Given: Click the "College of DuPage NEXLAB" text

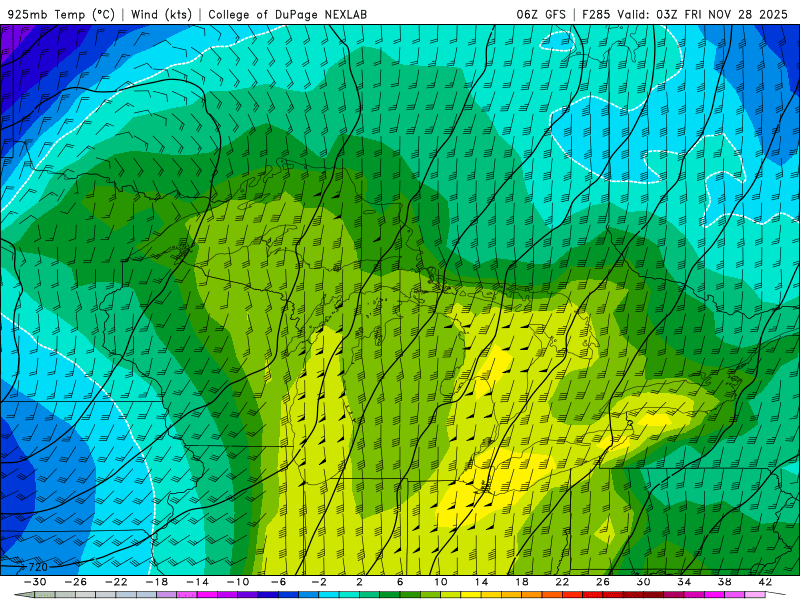Looking at the screenshot, I should 287,14.
